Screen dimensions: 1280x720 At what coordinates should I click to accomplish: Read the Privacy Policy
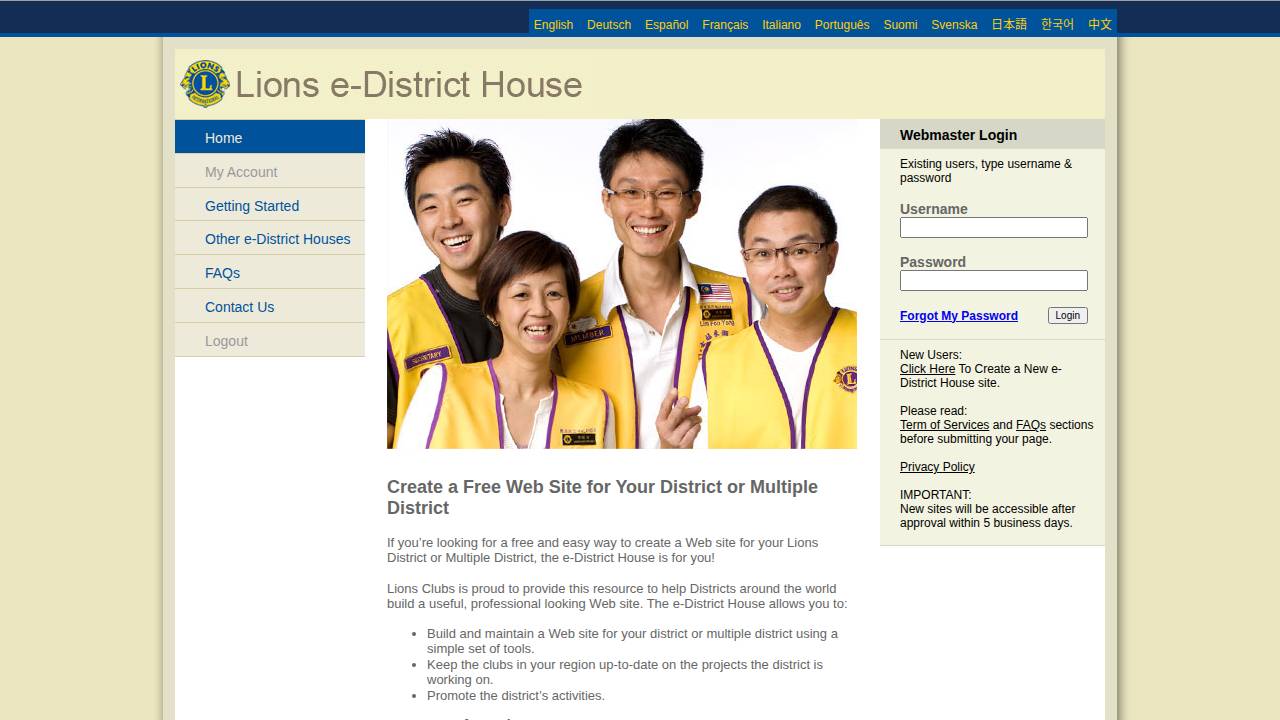pyautogui.click(x=936, y=466)
